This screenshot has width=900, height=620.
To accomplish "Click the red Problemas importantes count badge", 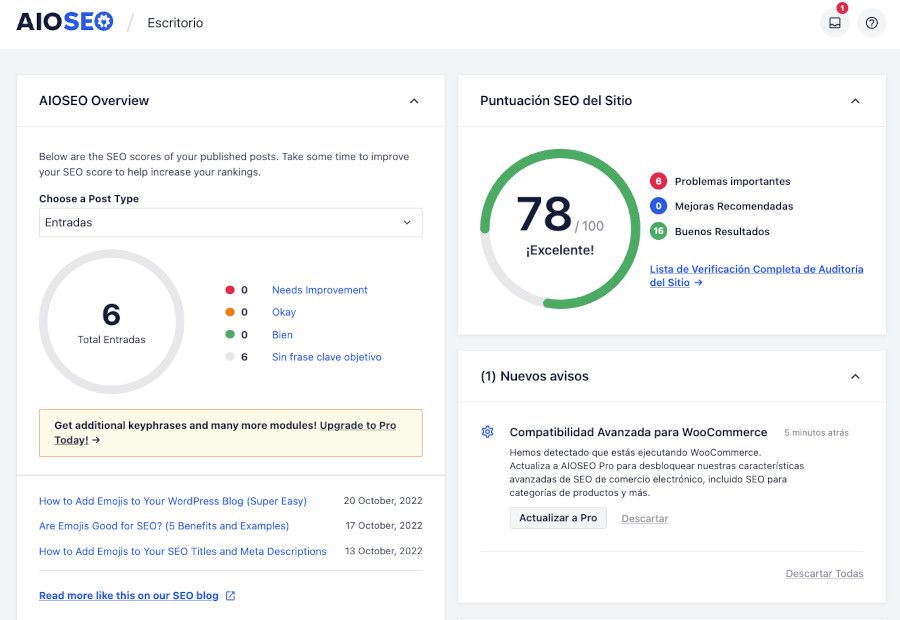I will [x=658, y=181].
